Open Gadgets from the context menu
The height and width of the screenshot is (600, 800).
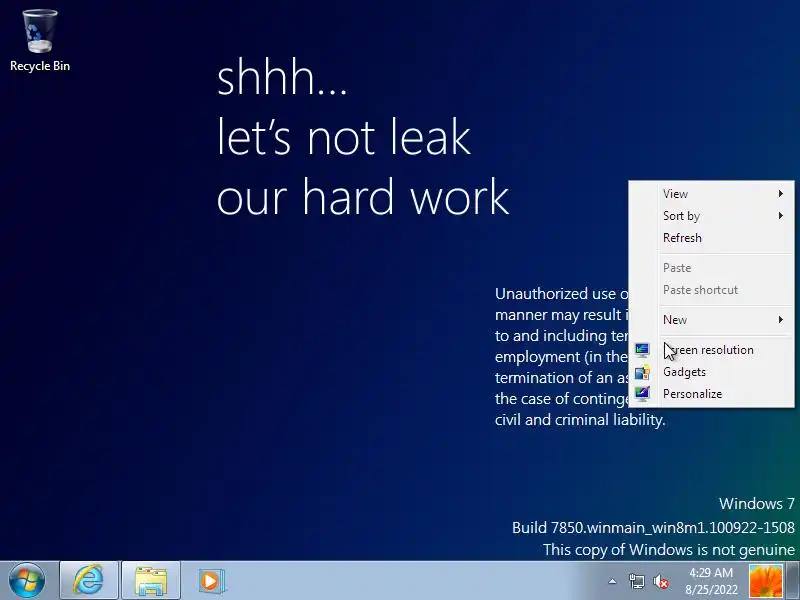coord(711,372)
